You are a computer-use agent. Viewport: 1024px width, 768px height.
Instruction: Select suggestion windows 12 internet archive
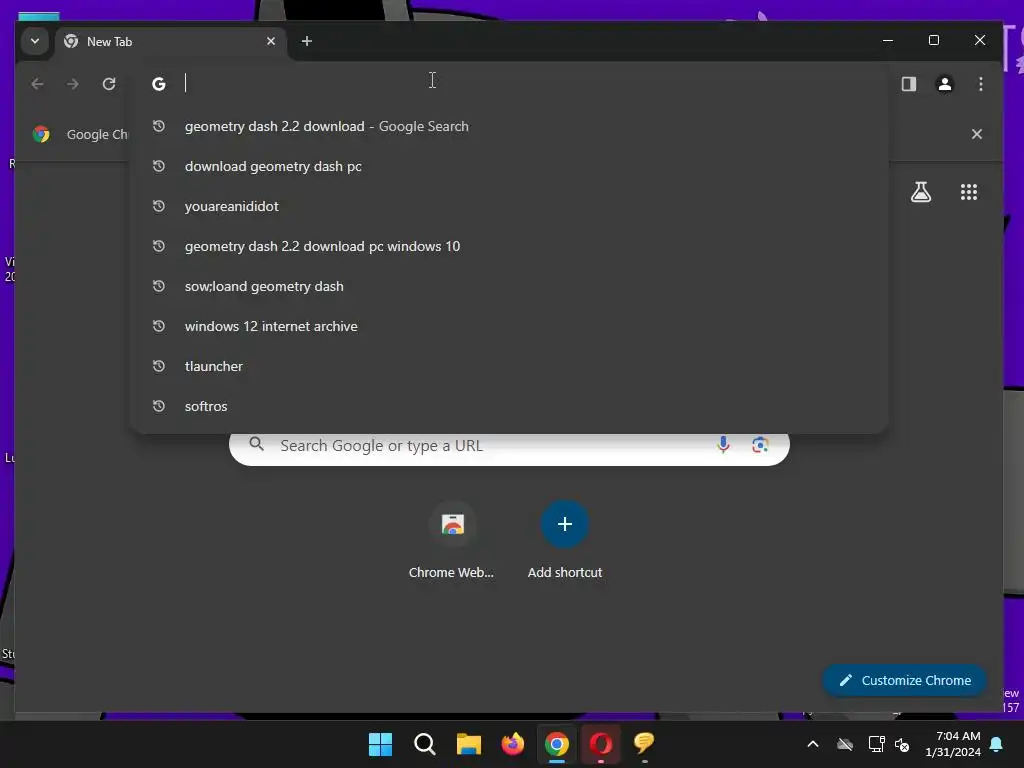509,326
